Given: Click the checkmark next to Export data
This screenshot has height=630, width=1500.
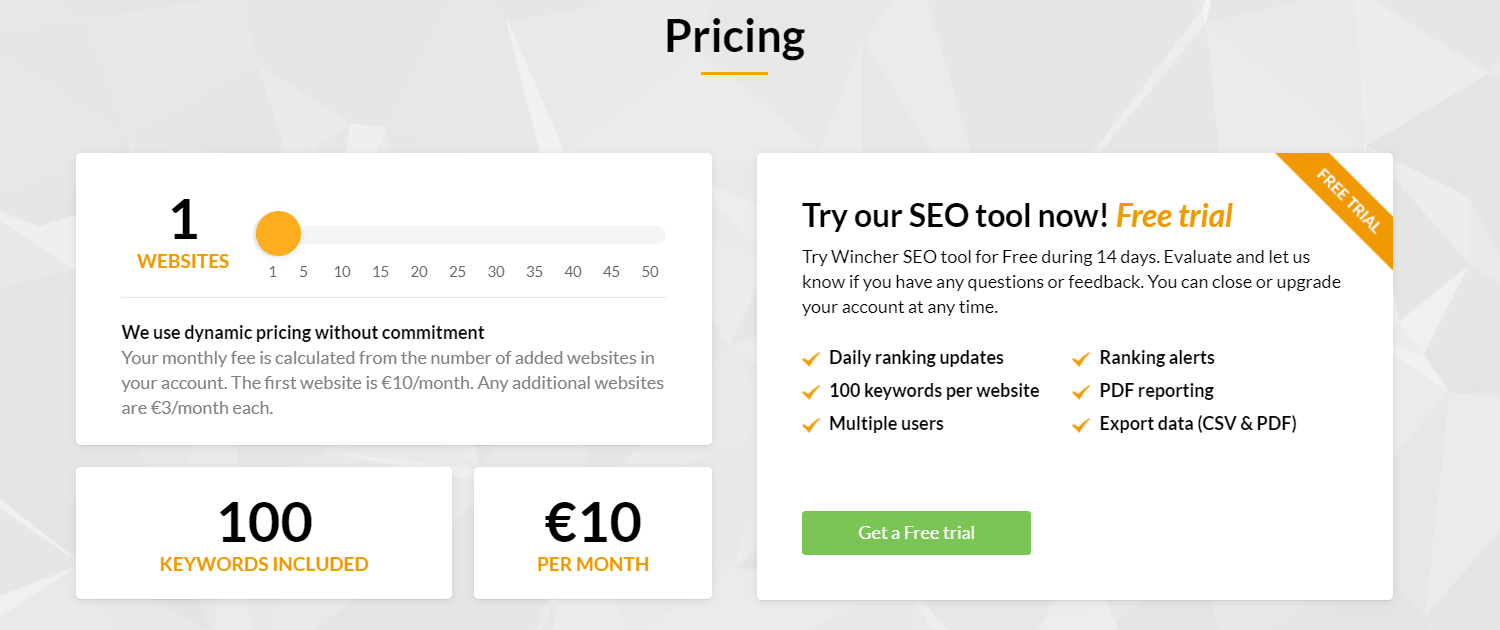Looking at the screenshot, I should tap(1081, 424).
